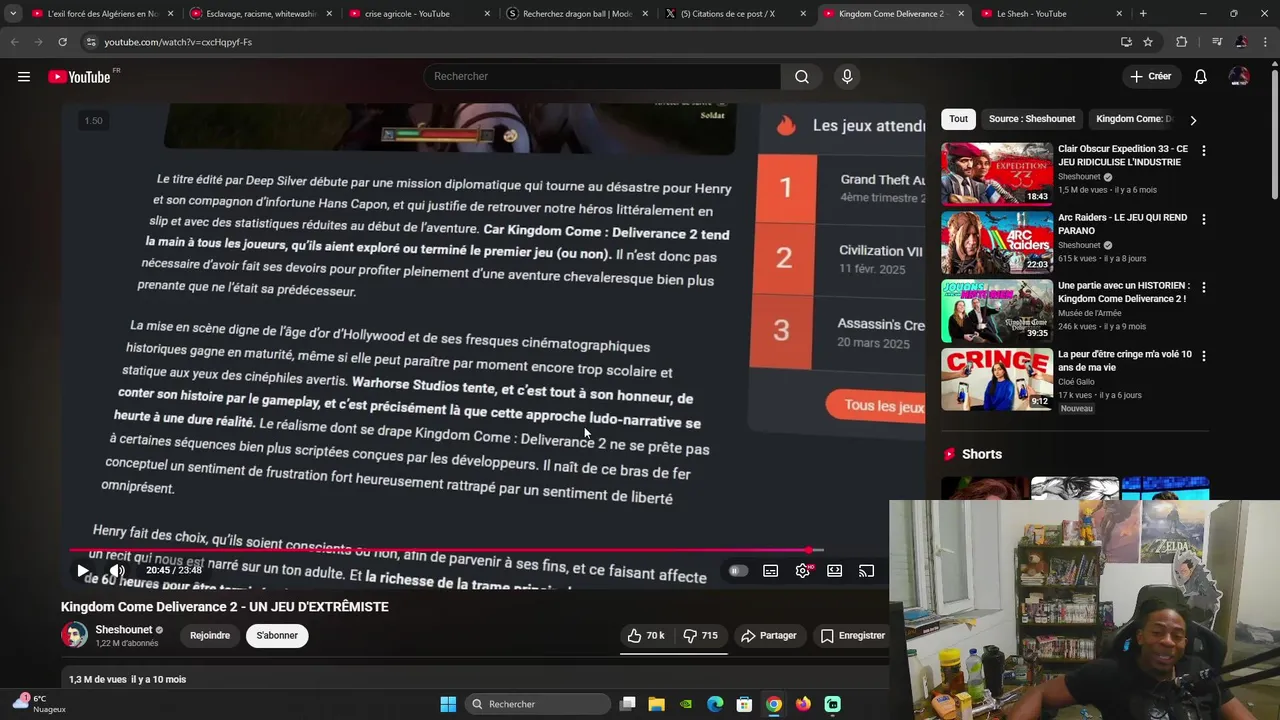This screenshot has width=1280, height=720.
Task: Like the video with 70 k thumbs up
Action: [x=646, y=636]
